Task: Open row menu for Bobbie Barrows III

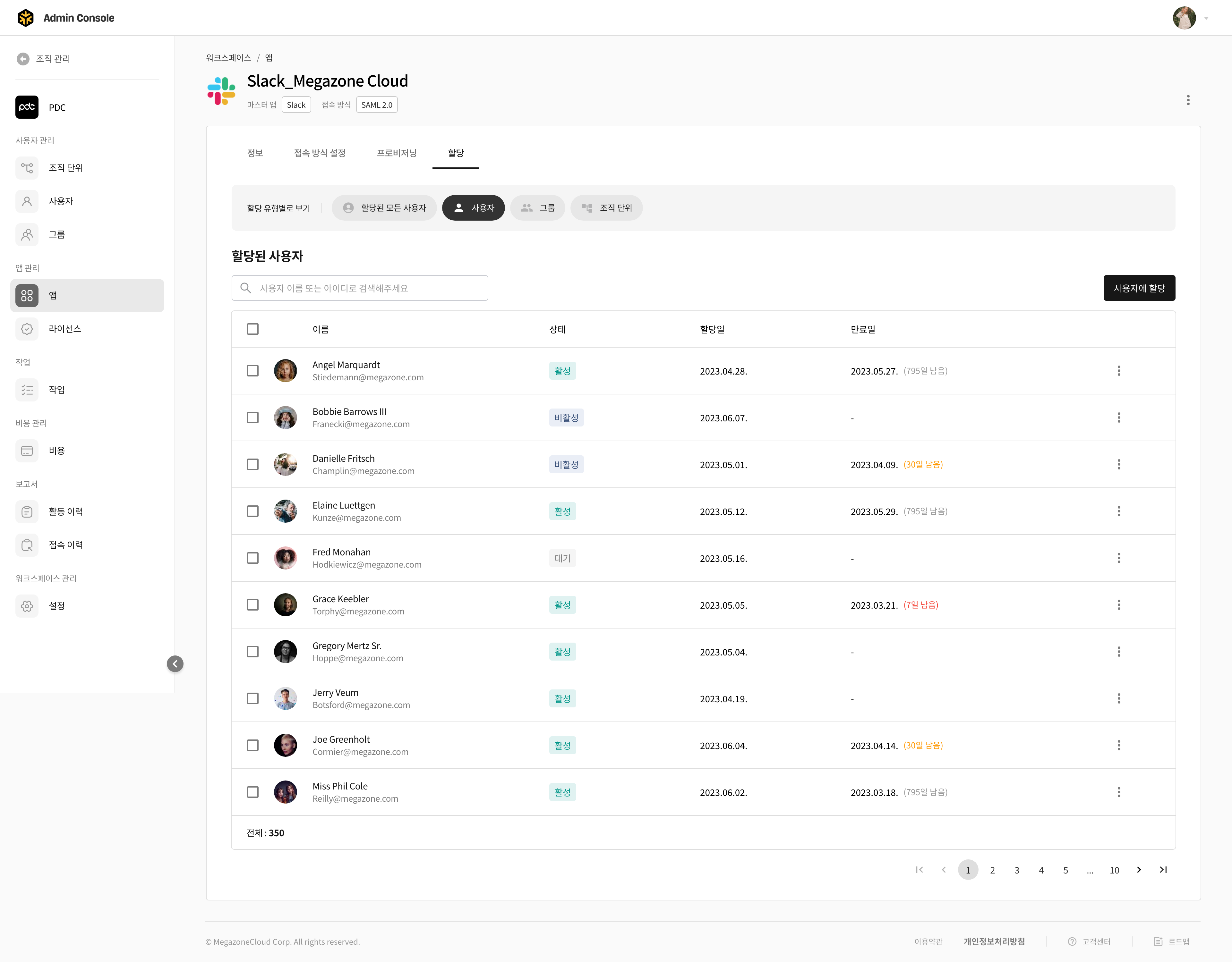Action: [1119, 418]
